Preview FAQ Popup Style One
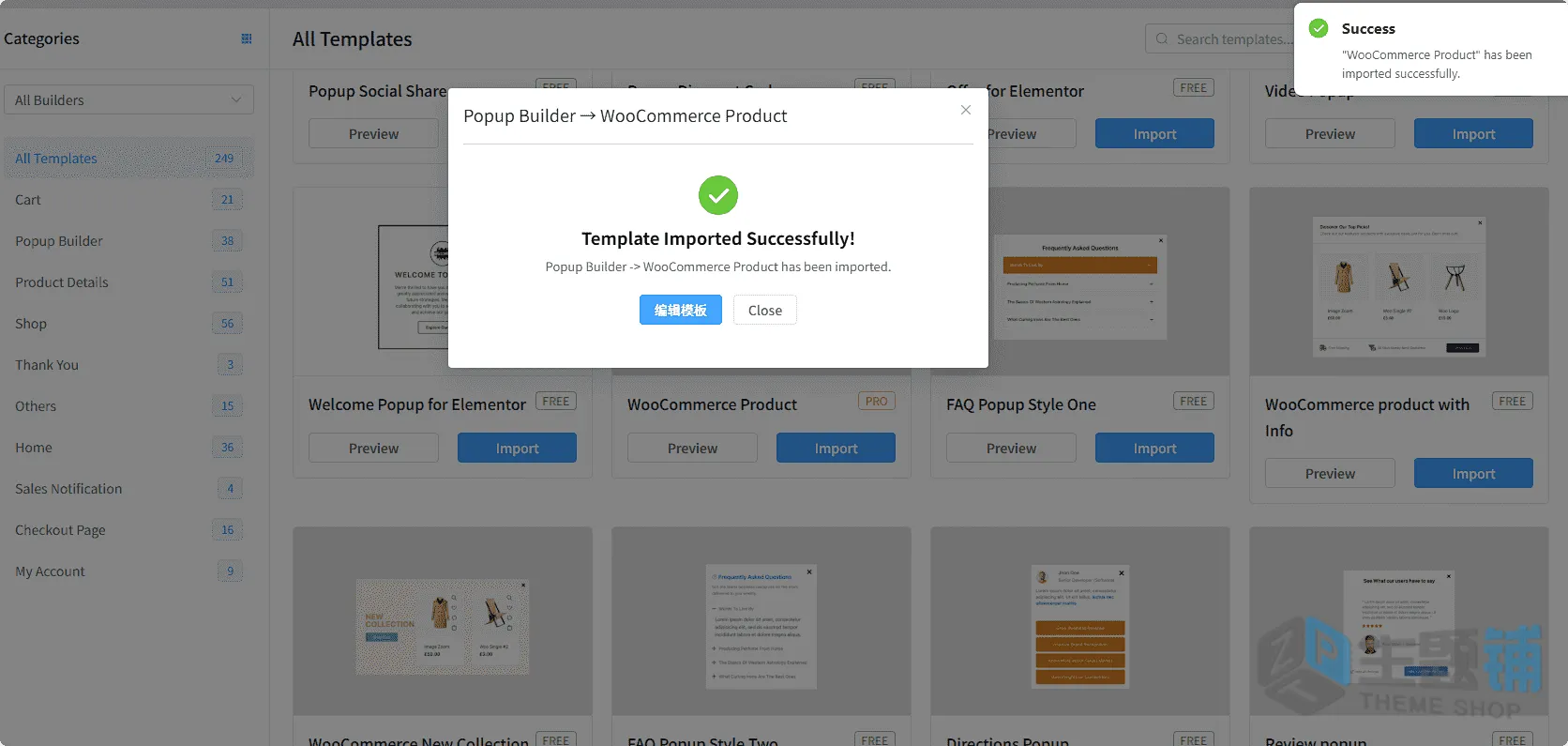The height and width of the screenshot is (746, 1568). 1011,448
